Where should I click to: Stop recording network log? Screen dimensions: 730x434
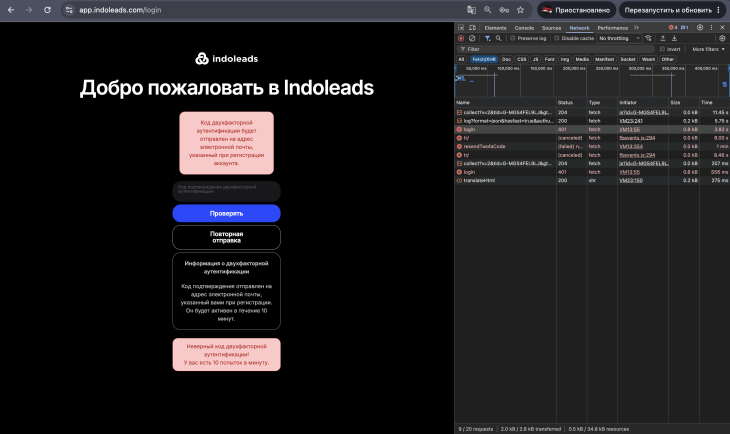(x=461, y=38)
